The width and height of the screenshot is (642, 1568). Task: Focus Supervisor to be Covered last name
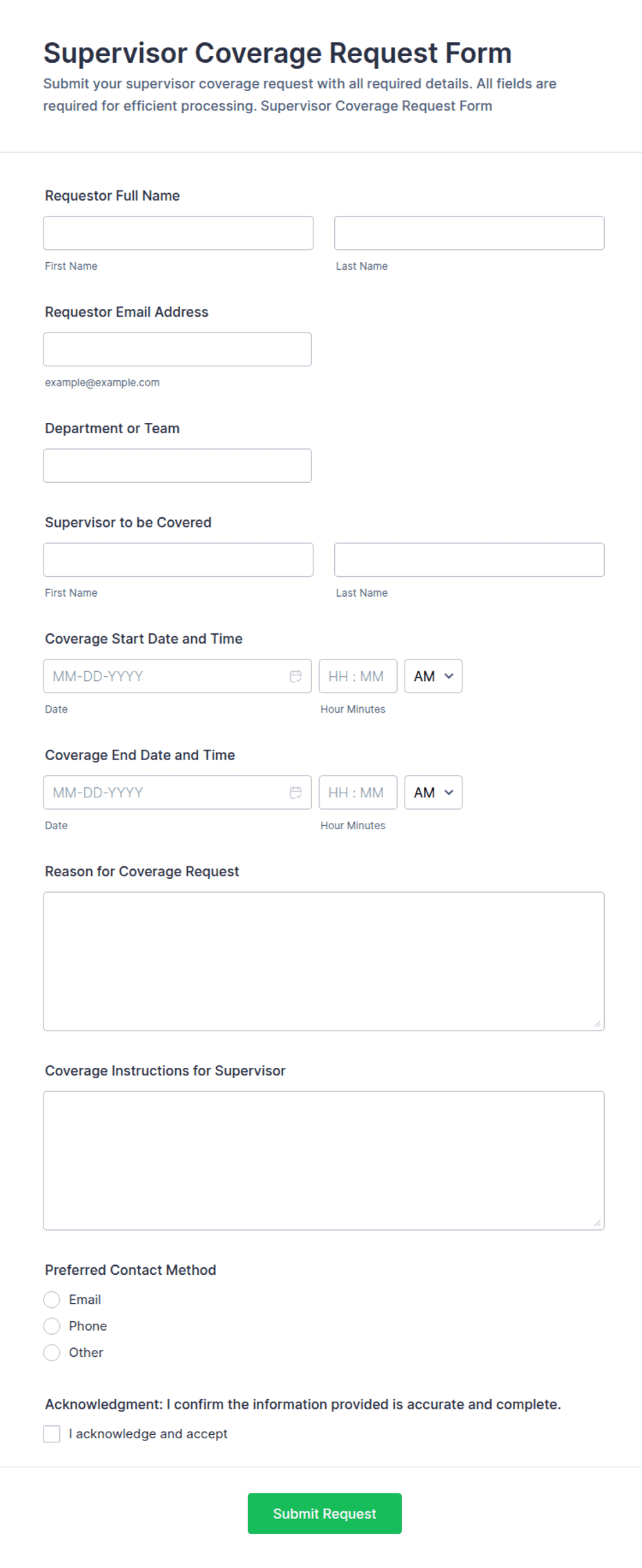pyautogui.click(x=469, y=560)
